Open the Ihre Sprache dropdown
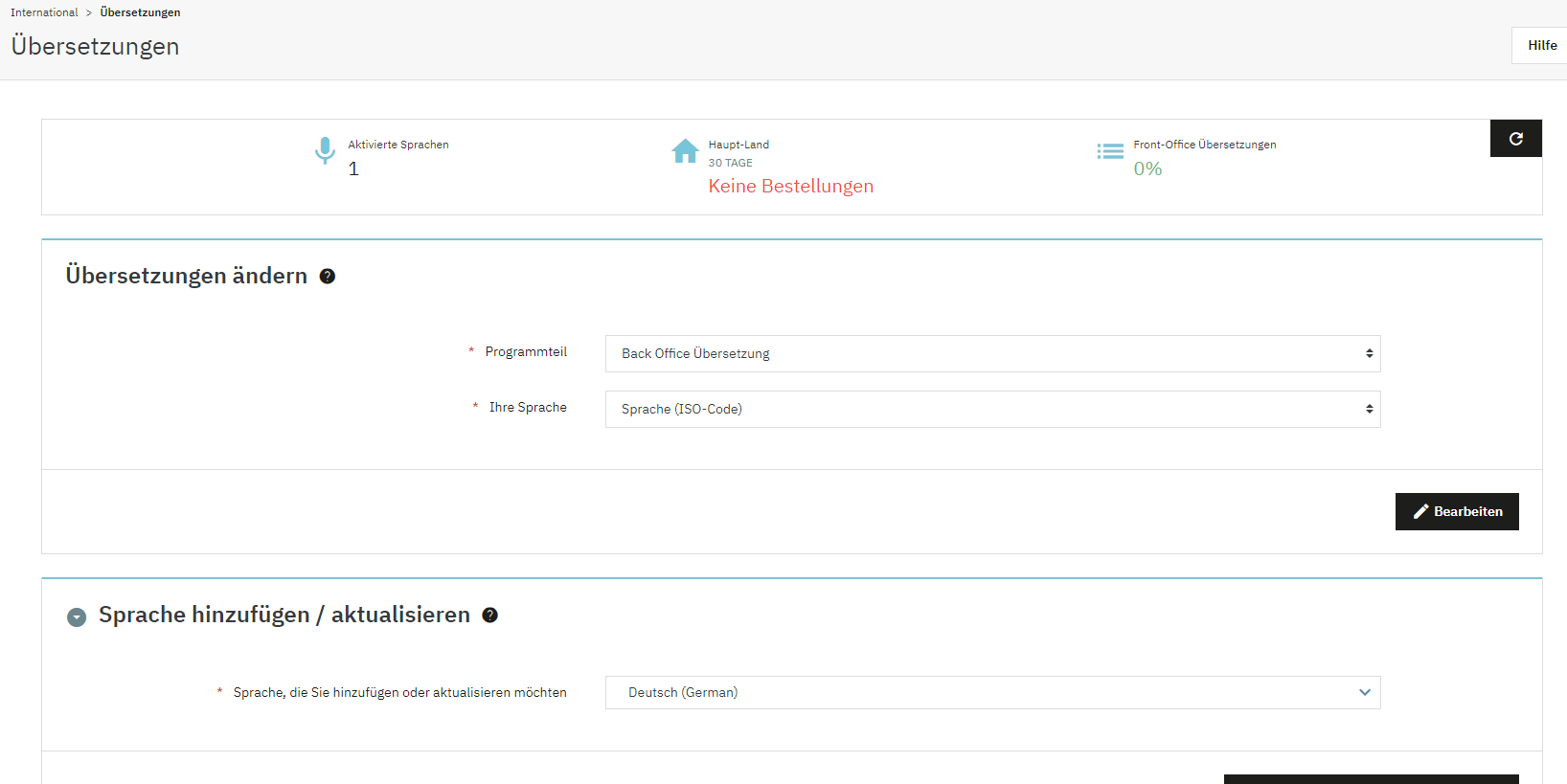Image resolution: width=1567 pixels, height=784 pixels. 992,409
